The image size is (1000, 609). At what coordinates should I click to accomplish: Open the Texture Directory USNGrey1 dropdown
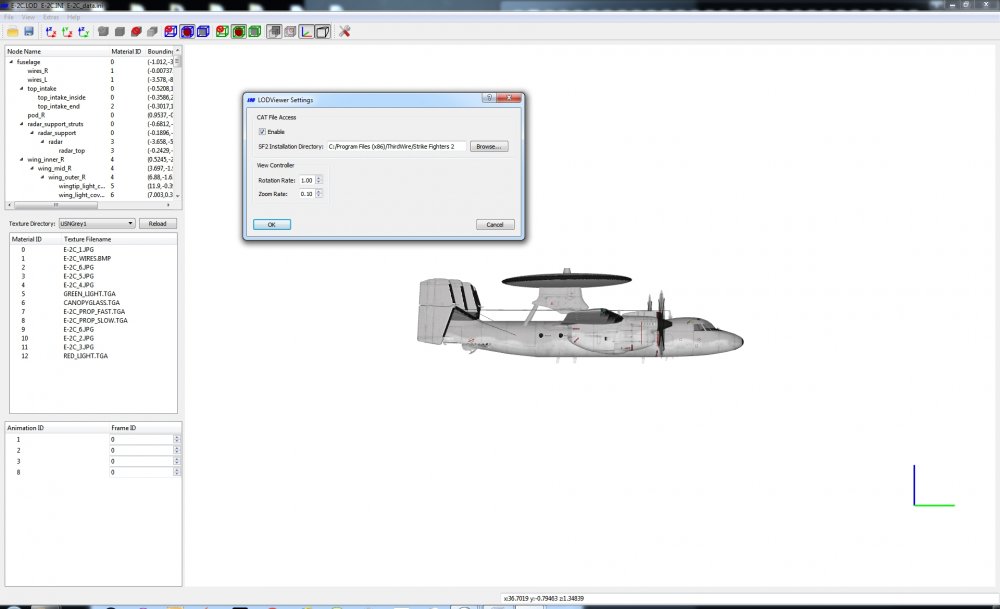click(96, 223)
